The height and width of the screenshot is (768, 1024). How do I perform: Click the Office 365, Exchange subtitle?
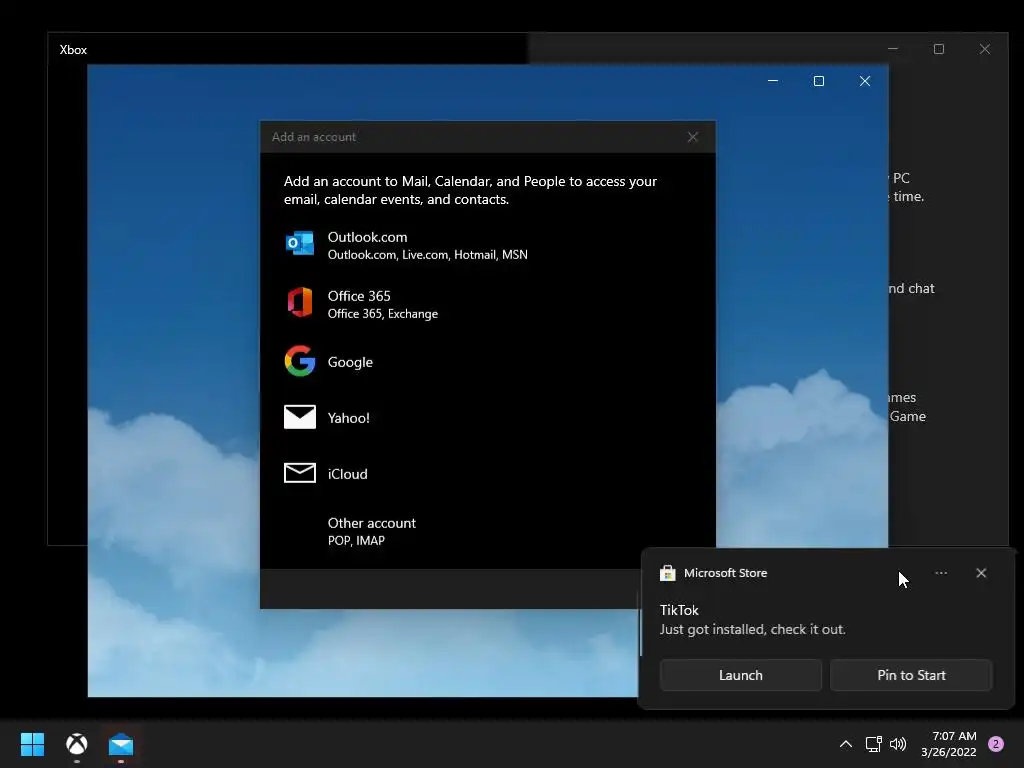(383, 314)
